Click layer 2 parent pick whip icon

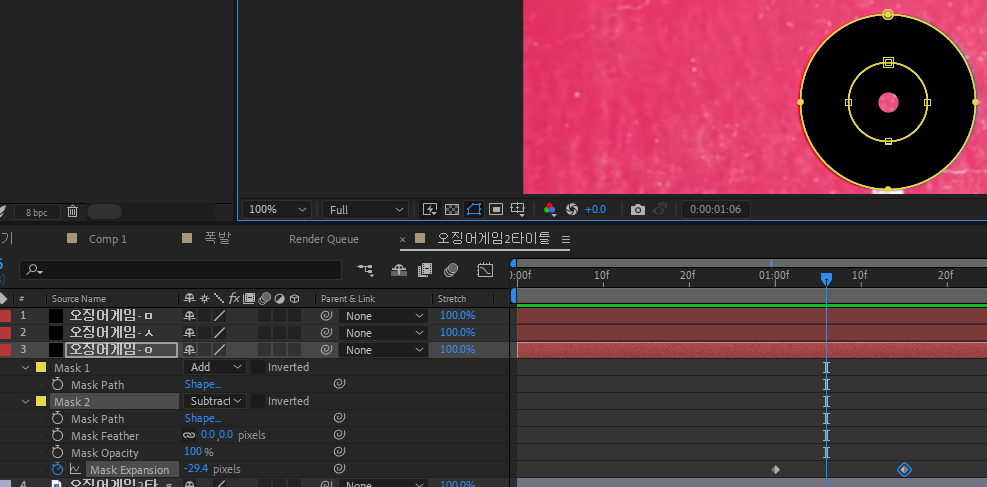tap(326, 333)
